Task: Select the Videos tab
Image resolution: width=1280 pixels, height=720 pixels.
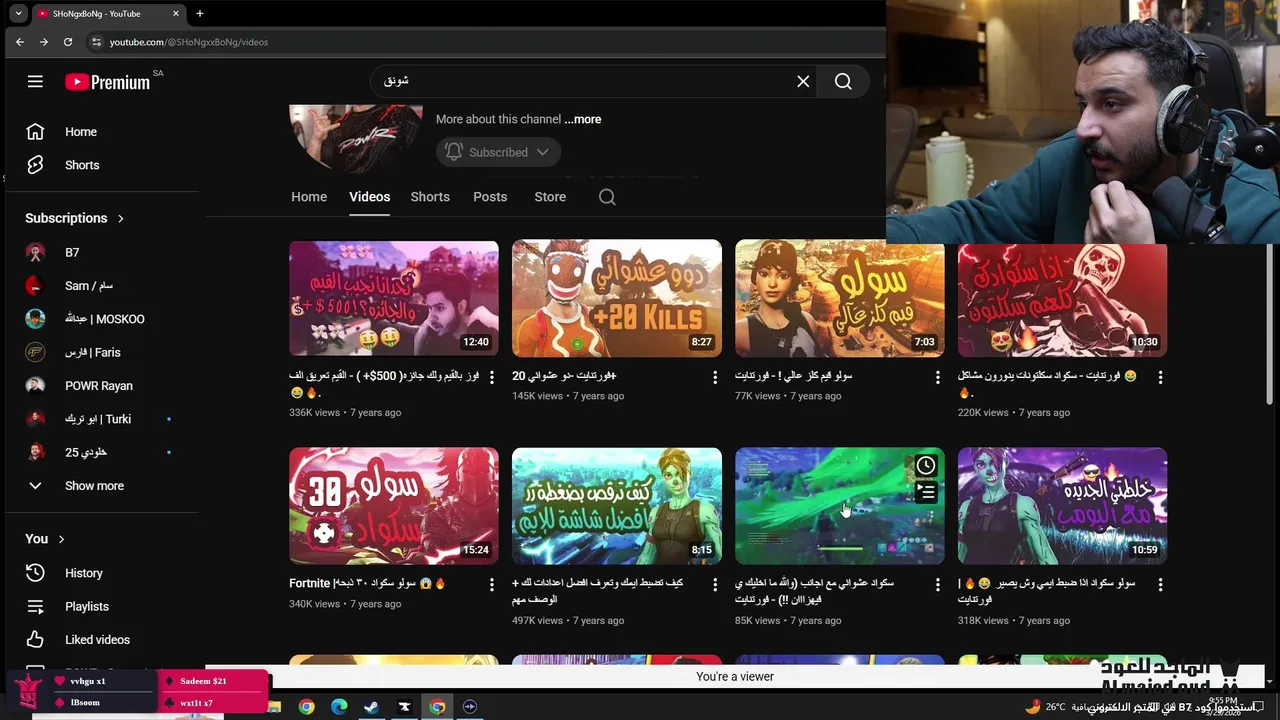Action: pos(369,197)
